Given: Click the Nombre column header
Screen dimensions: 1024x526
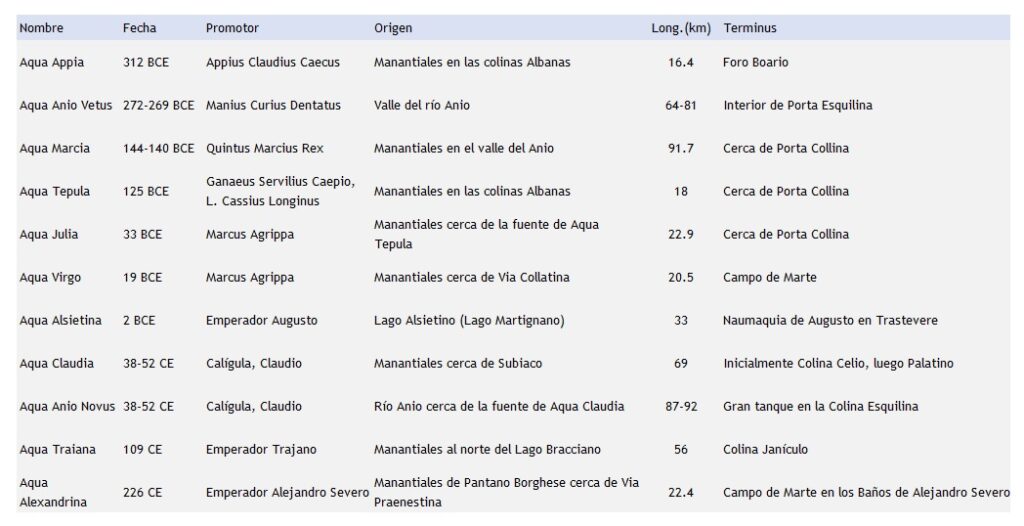Looking at the screenshot, I should (x=41, y=28).
